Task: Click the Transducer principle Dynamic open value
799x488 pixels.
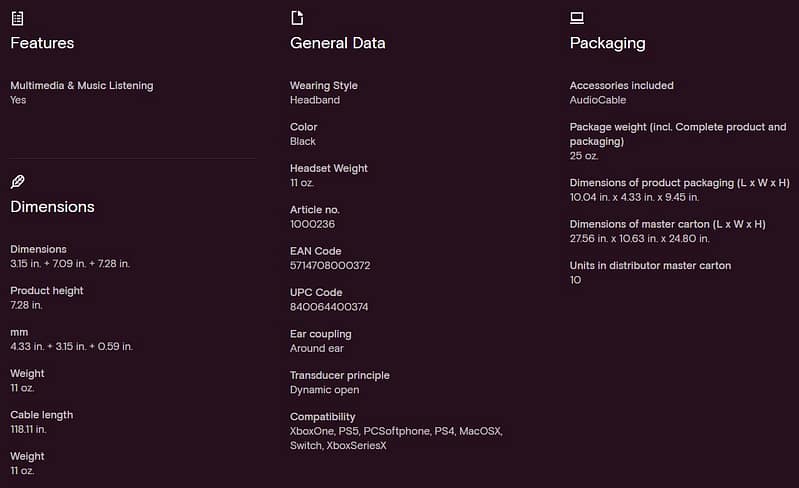Action: (325, 390)
